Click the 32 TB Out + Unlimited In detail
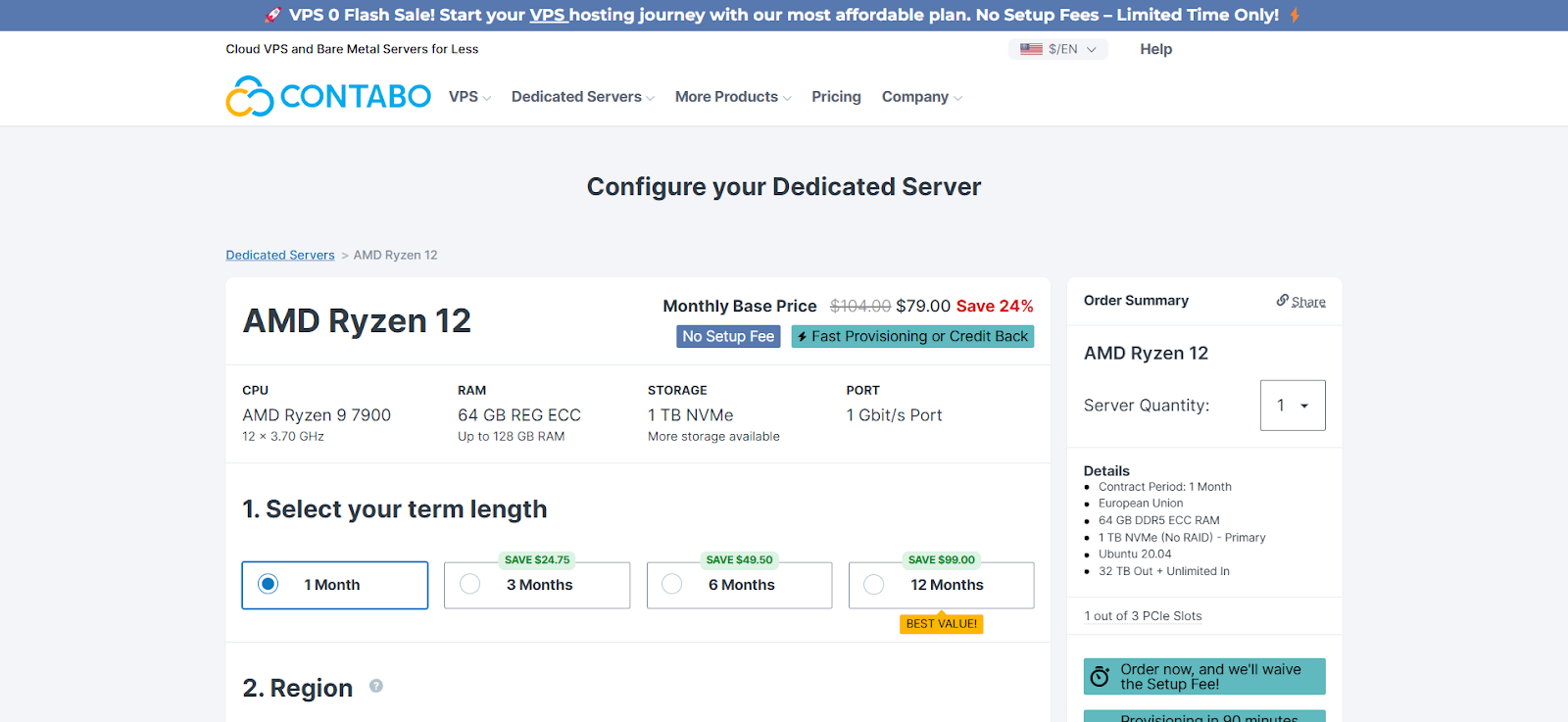 click(1164, 571)
